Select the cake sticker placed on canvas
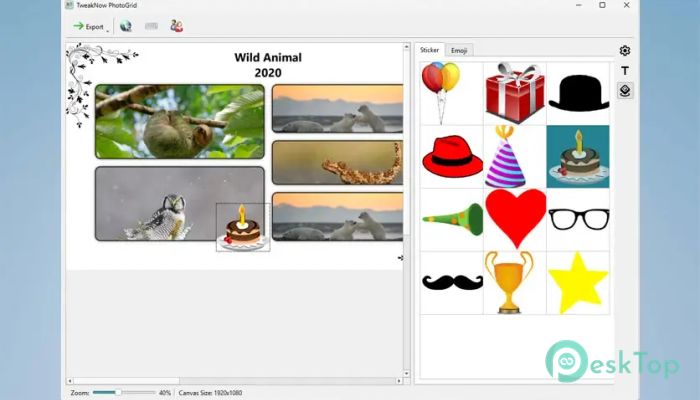Image resolution: width=700 pixels, height=400 pixels. click(x=243, y=227)
